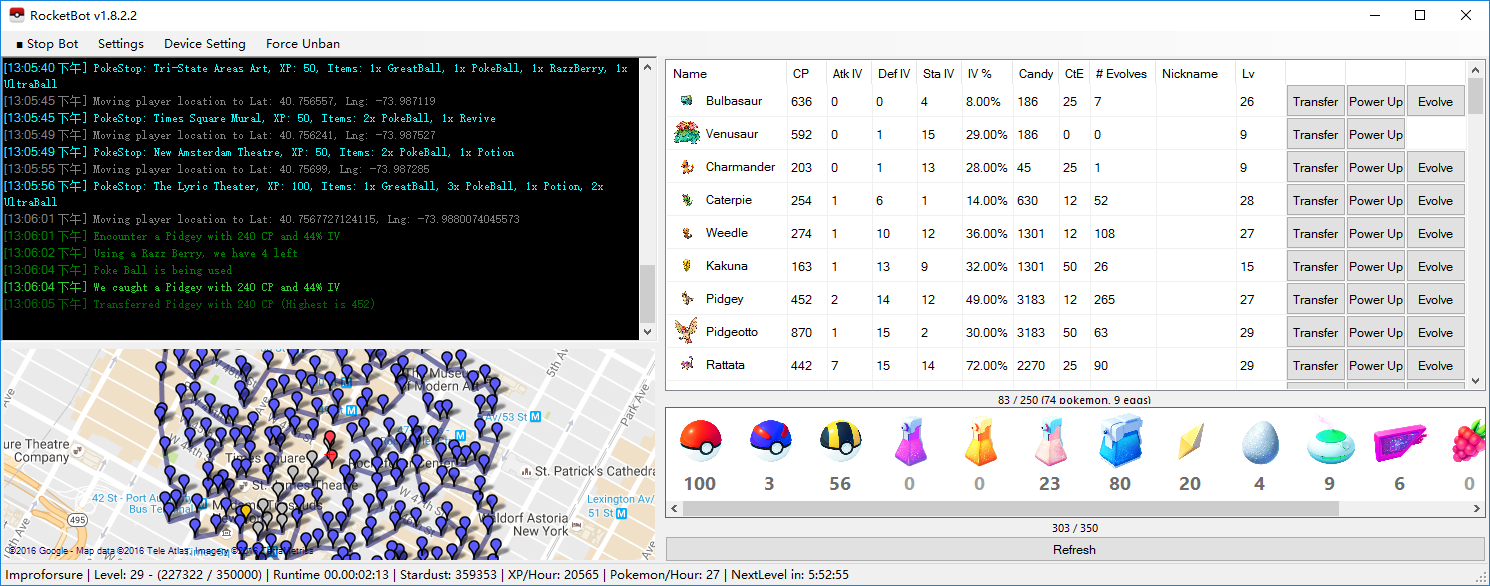The height and width of the screenshot is (586, 1490).
Task: Click the green Incense item icon
Action: [x=1329, y=440]
